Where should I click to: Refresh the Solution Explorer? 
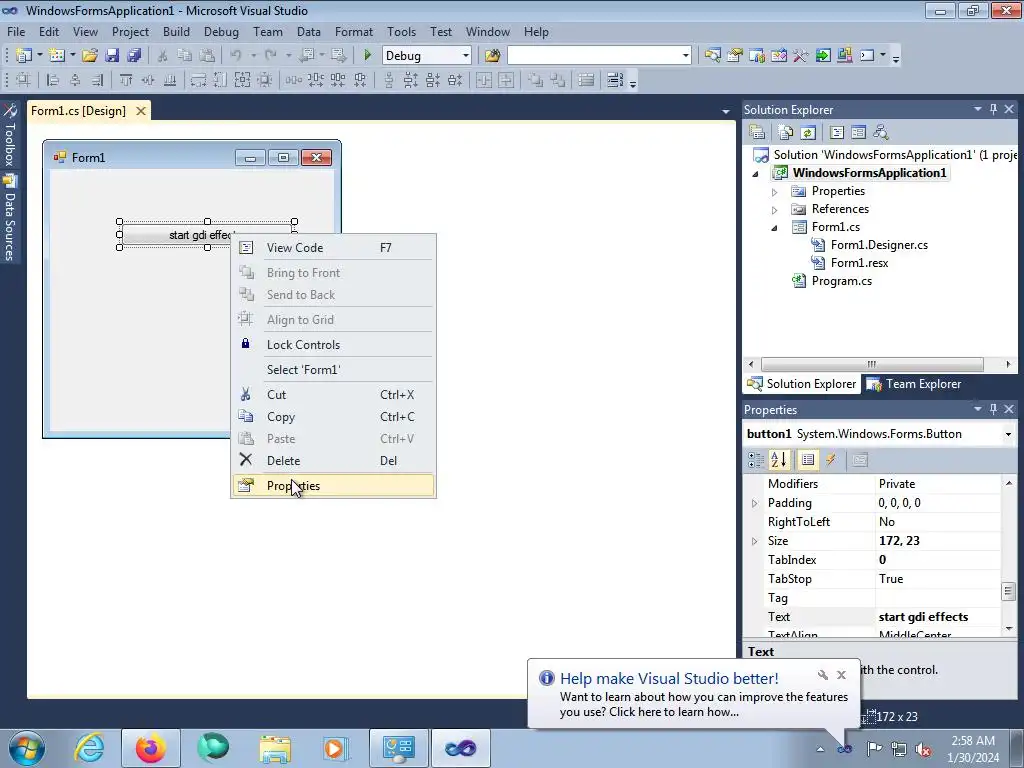808,133
